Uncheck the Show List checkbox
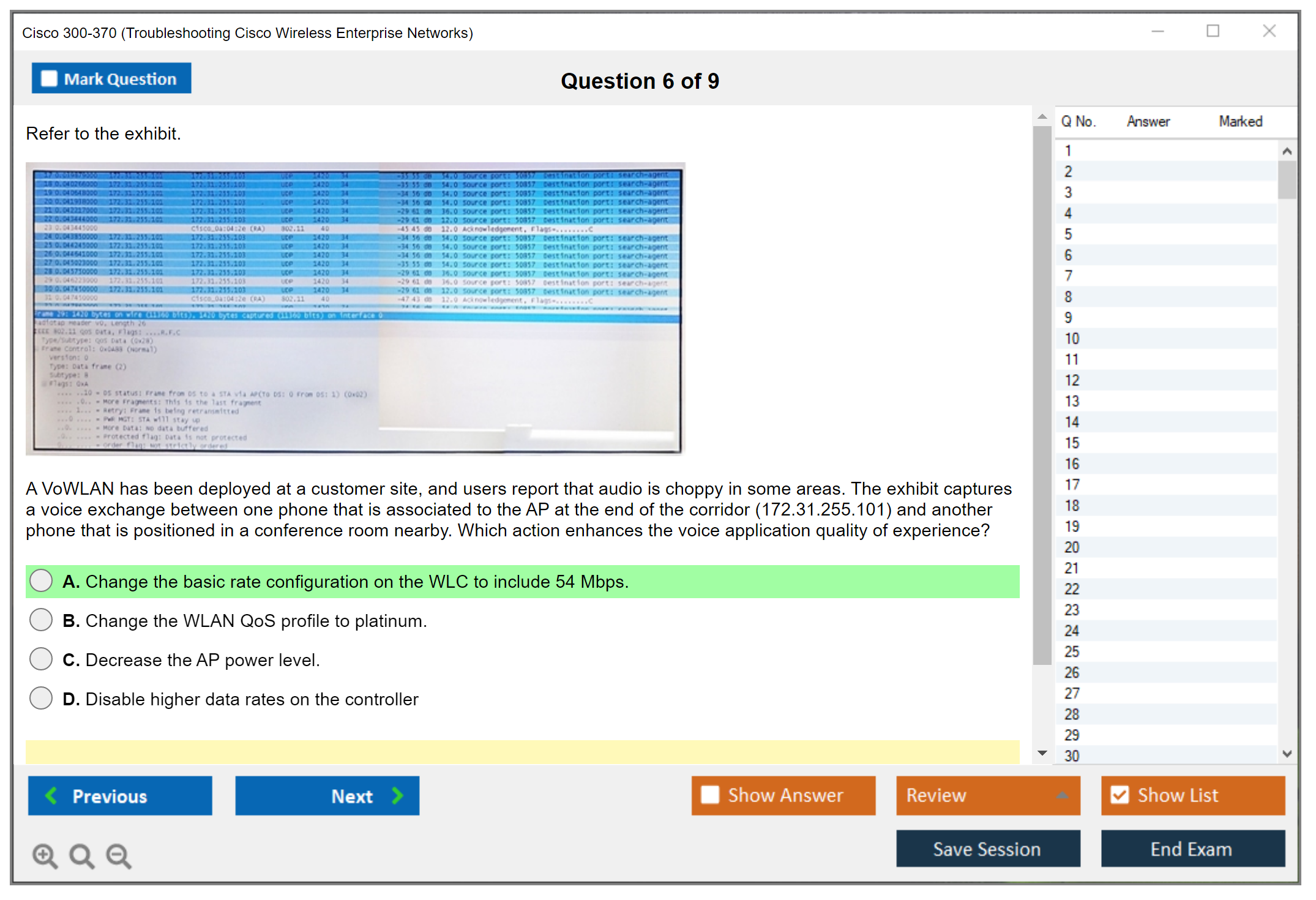The image size is (1316, 900). [1120, 795]
